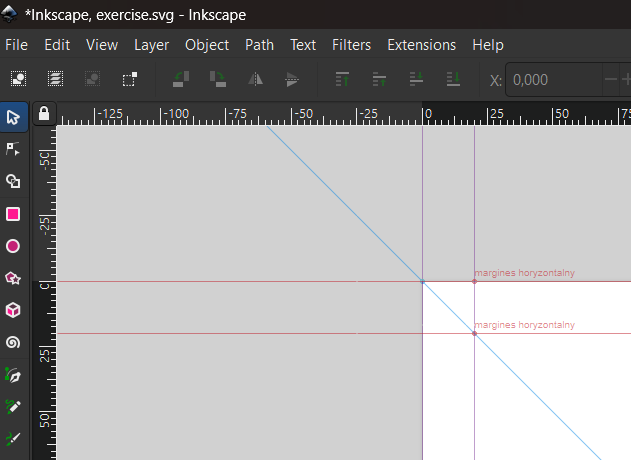The height and width of the screenshot is (460, 631).
Task: Select the Rectangle tool
Action: click(13, 214)
